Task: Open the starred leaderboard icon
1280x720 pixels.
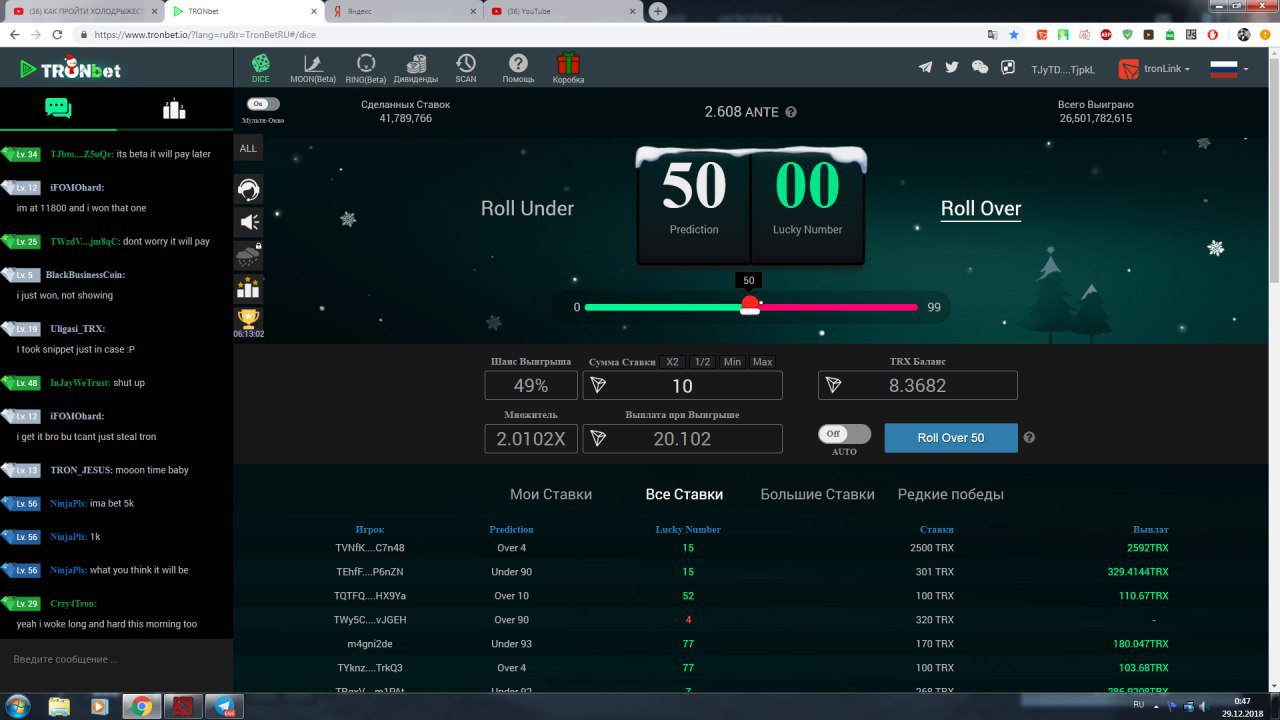Action: 248,288
